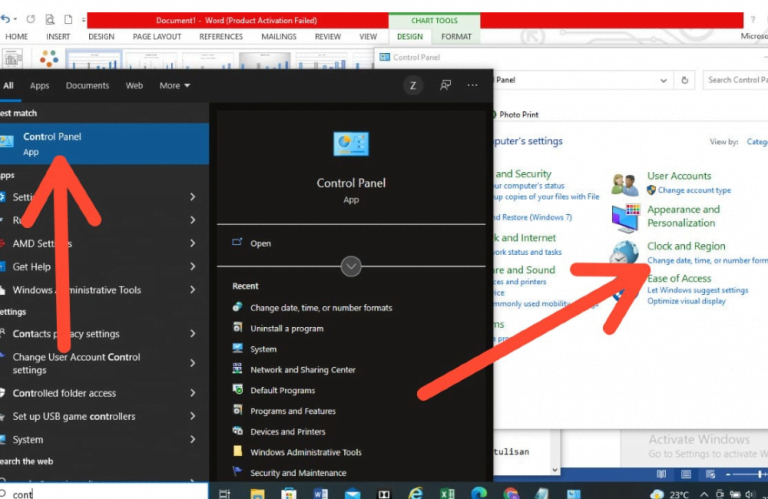This screenshot has width=768, height=499.
Task: Click the Search Control Panel input field
Action: tap(735, 80)
